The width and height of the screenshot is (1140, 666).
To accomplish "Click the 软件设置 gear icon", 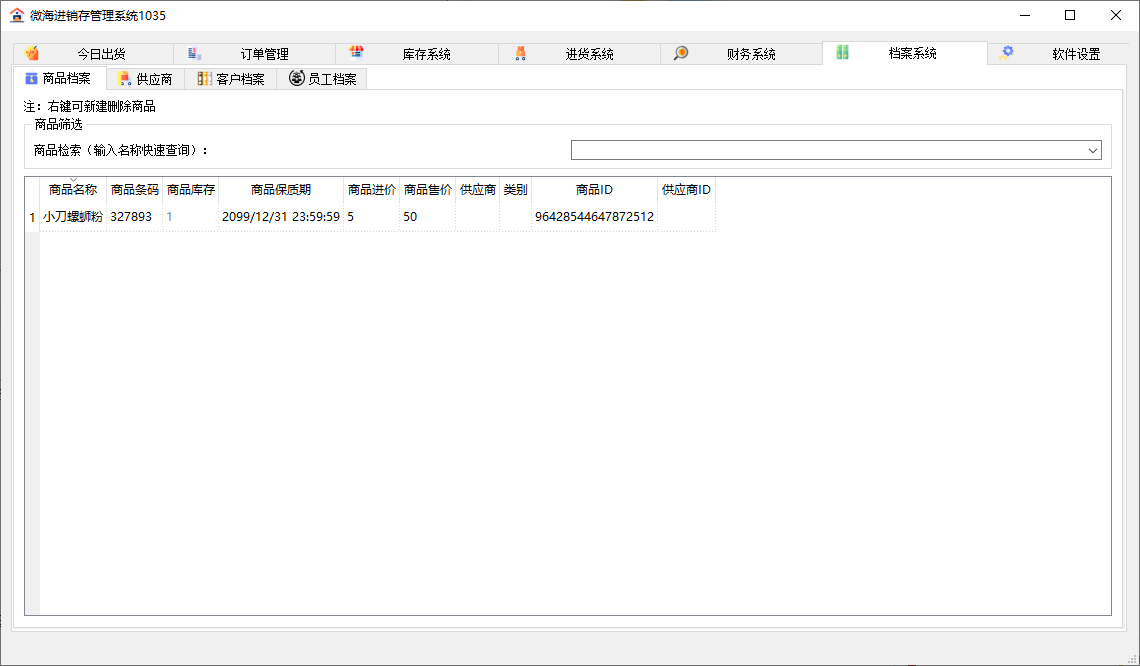I will (x=1006, y=53).
